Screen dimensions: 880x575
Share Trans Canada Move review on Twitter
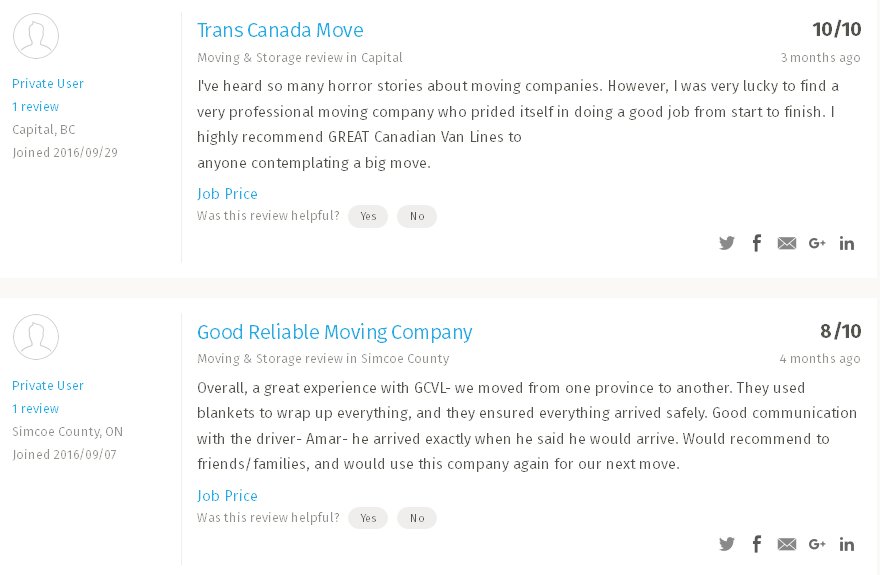pos(727,243)
